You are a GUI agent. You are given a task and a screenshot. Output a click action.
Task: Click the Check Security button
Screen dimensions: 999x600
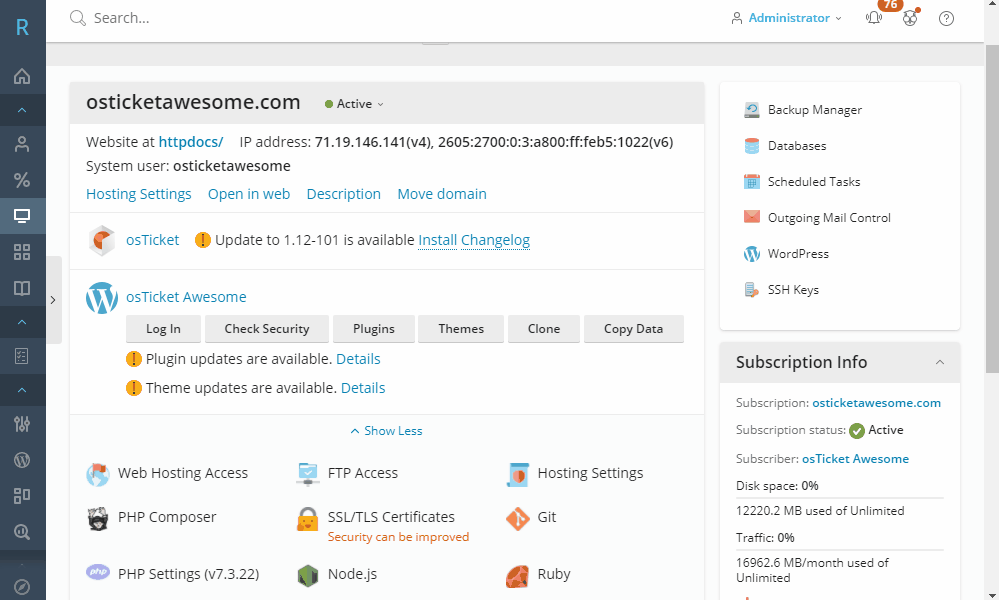267,329
